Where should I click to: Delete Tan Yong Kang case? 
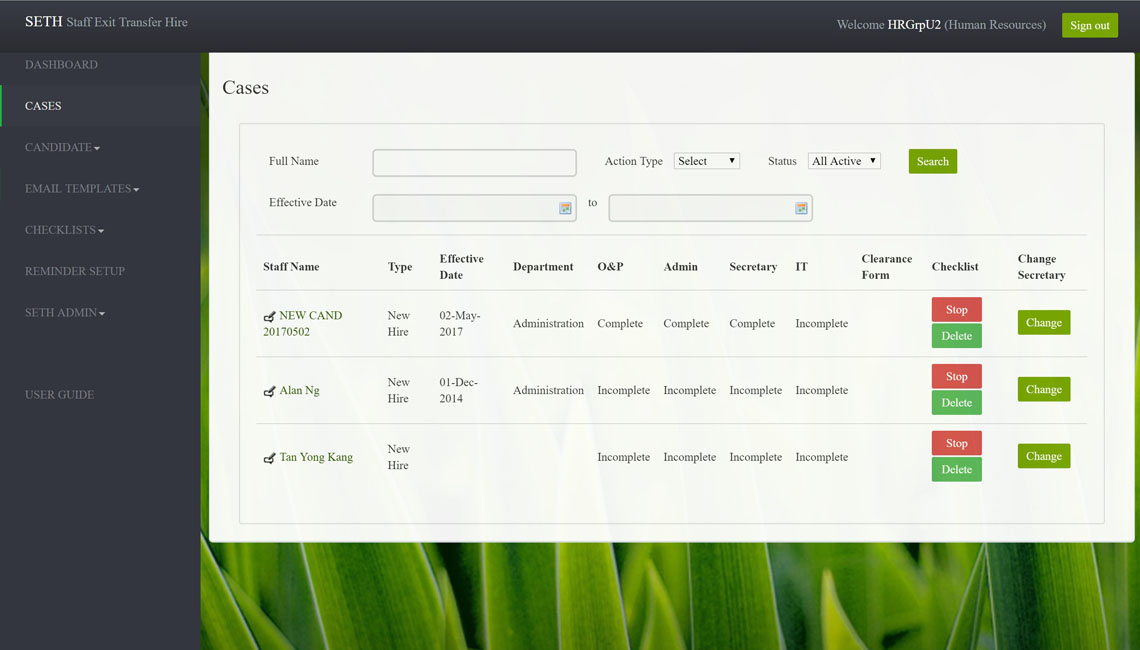pos(957,470)
